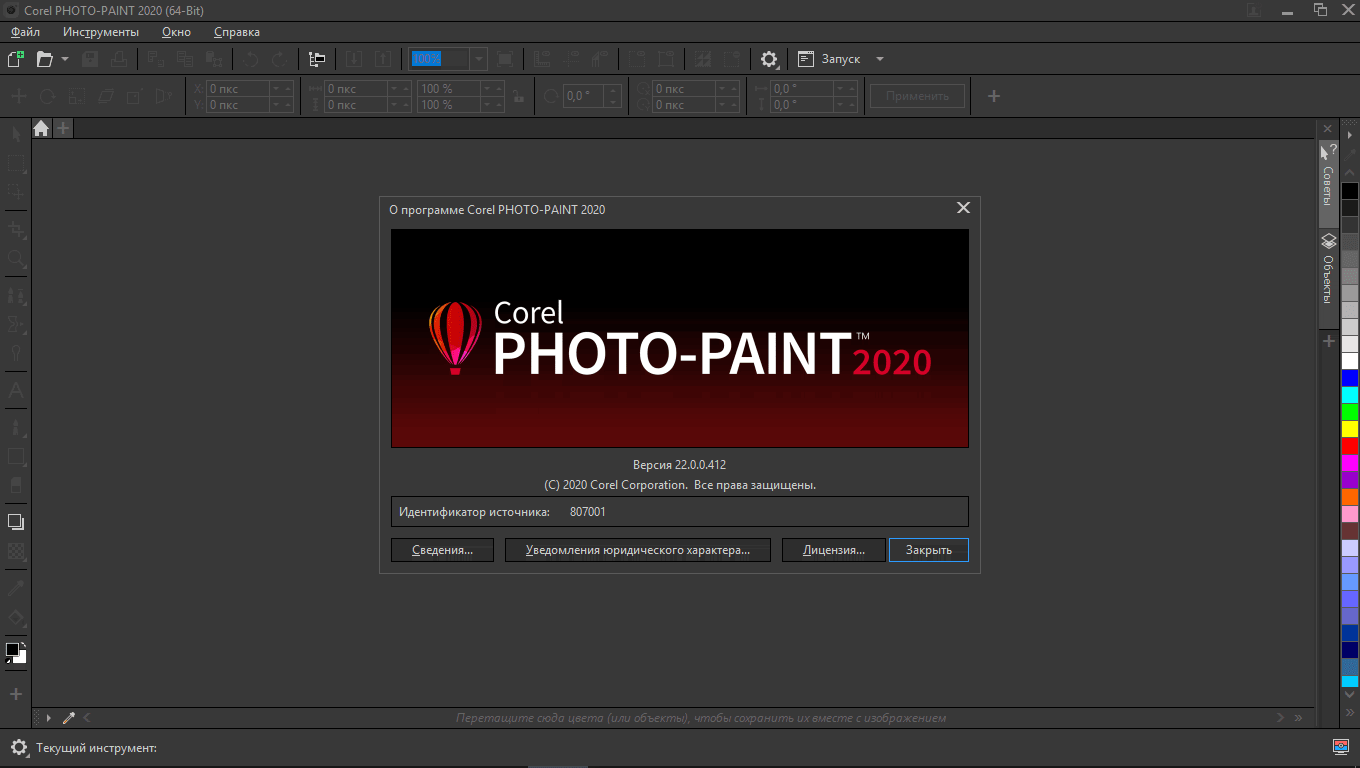The height and width of the screenshot is (768, 1360).
Task: Click the Лицензия... button
Action: pyautogui.click(x=834, y=550)
